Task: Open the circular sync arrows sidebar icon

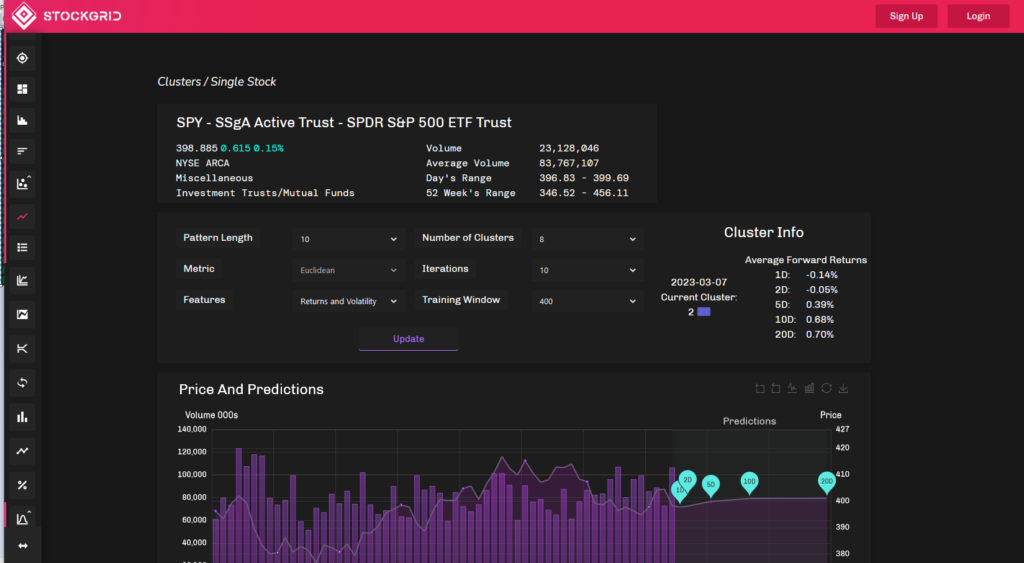Action: pyautogui.click(x=22, y=383)
